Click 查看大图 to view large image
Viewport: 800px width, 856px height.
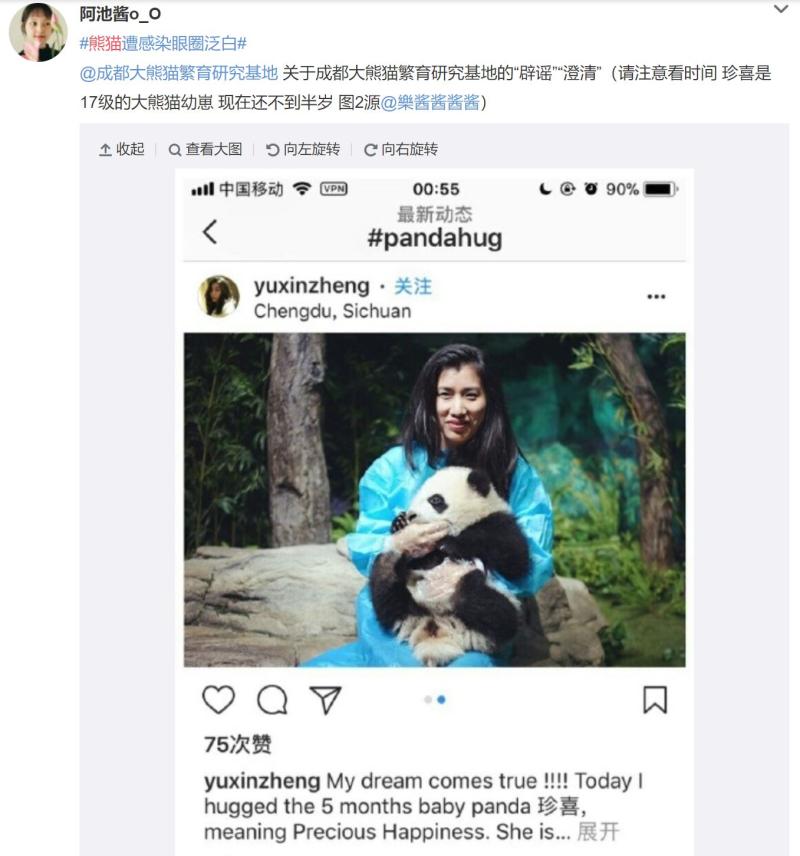(205, 149)
